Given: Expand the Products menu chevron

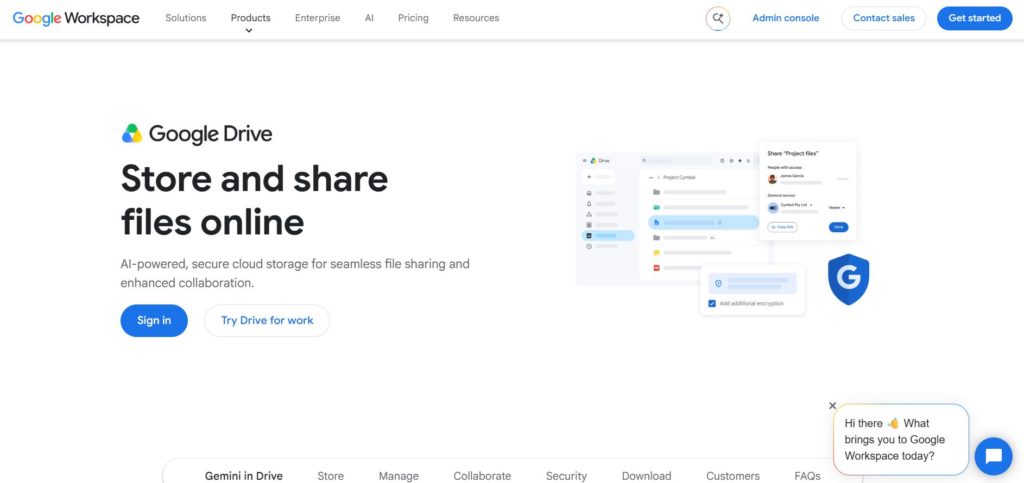Looking at the screenshot, I should (x=249, y=31).
